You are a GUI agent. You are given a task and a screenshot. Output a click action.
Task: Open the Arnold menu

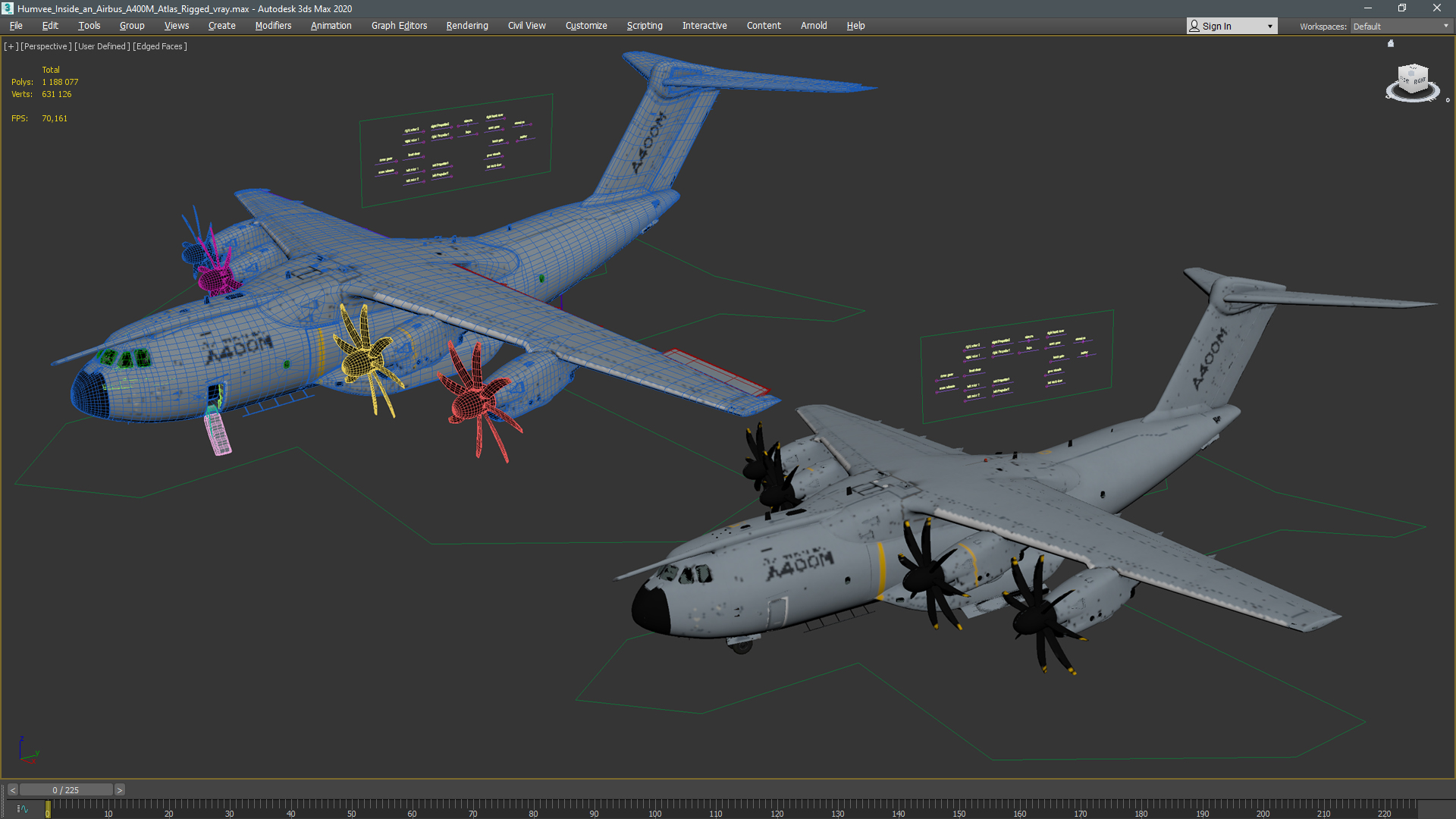pos(814,26)
